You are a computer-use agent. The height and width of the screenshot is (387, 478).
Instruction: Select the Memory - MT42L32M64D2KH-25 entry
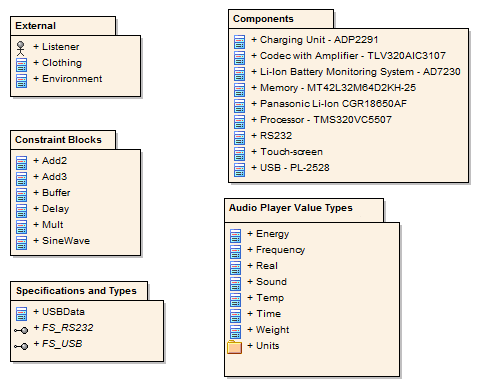point(334,88)
